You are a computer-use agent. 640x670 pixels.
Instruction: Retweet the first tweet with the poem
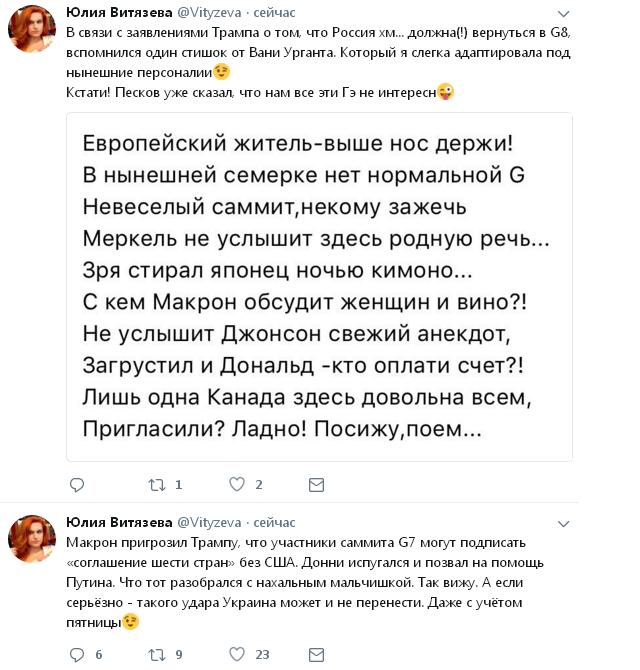156,485
